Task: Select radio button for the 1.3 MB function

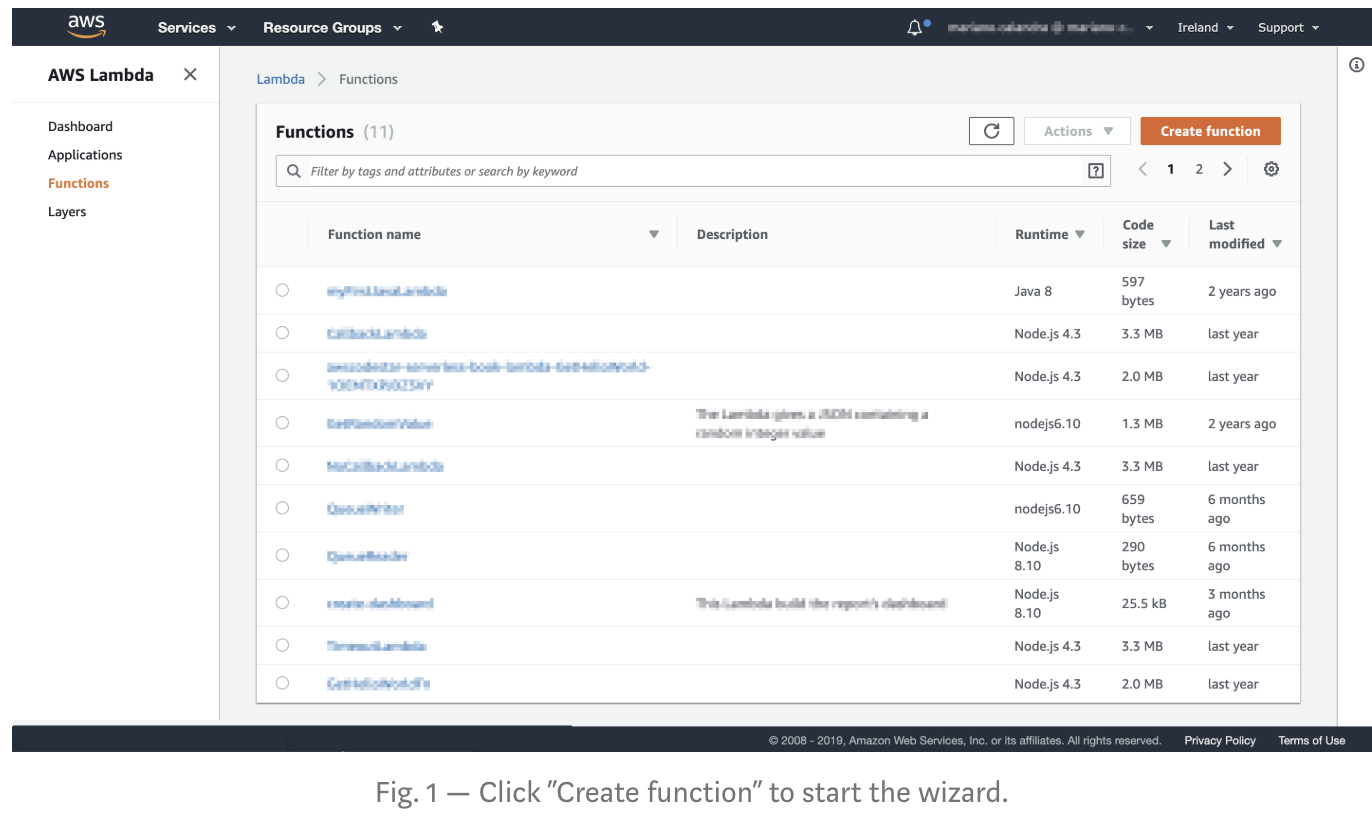Action: click(x=282, y=423)
